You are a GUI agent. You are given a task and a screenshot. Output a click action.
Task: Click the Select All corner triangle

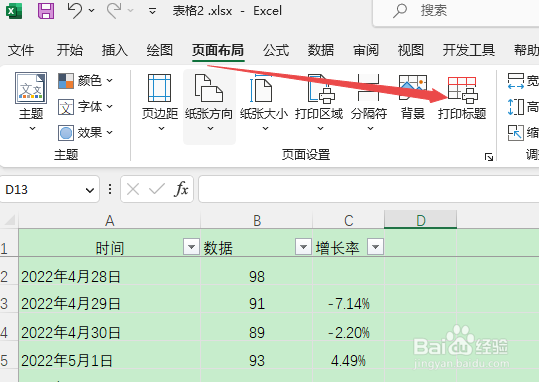pos(9,220)
